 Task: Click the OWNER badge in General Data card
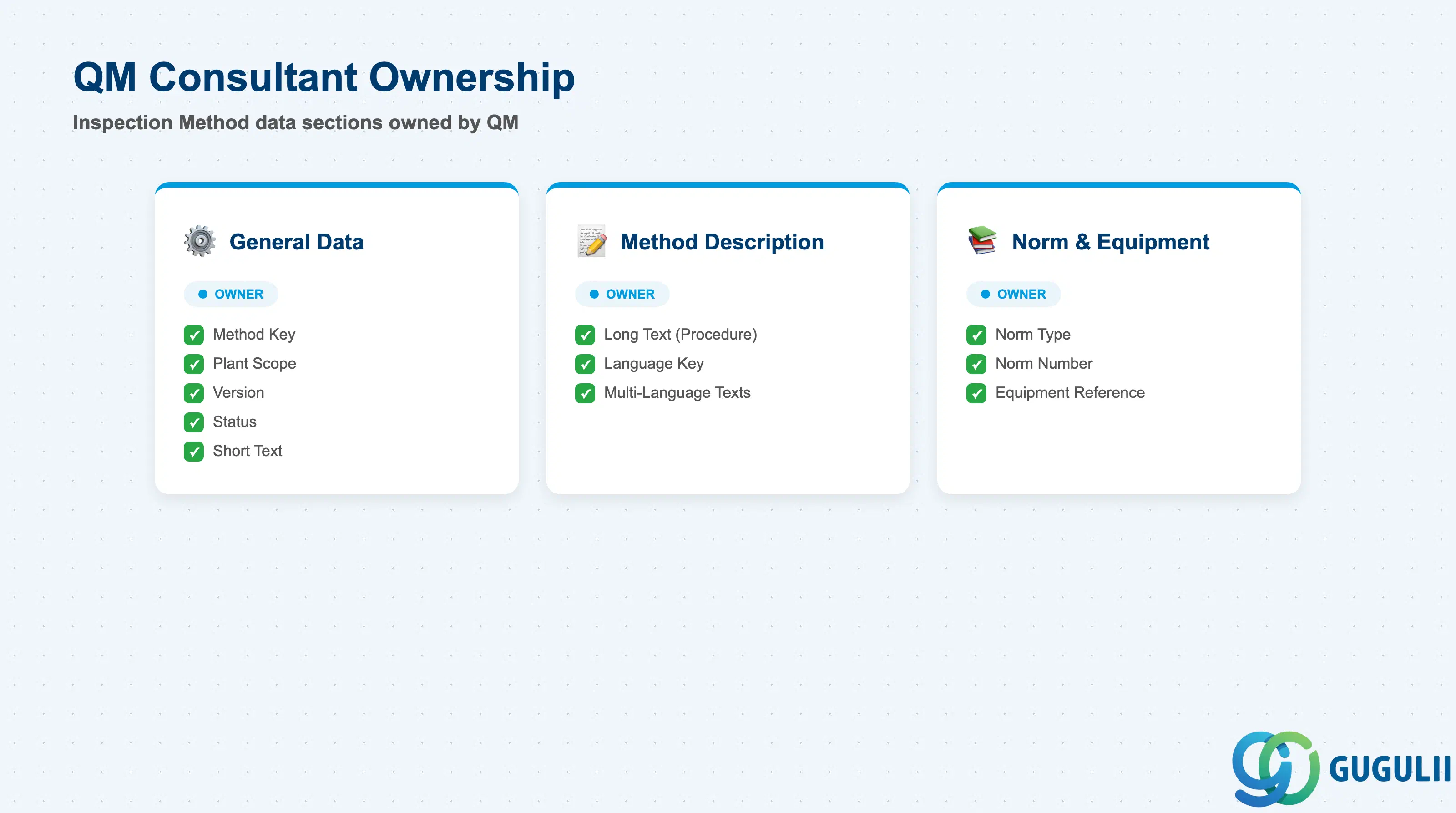[x=231, y=294]
